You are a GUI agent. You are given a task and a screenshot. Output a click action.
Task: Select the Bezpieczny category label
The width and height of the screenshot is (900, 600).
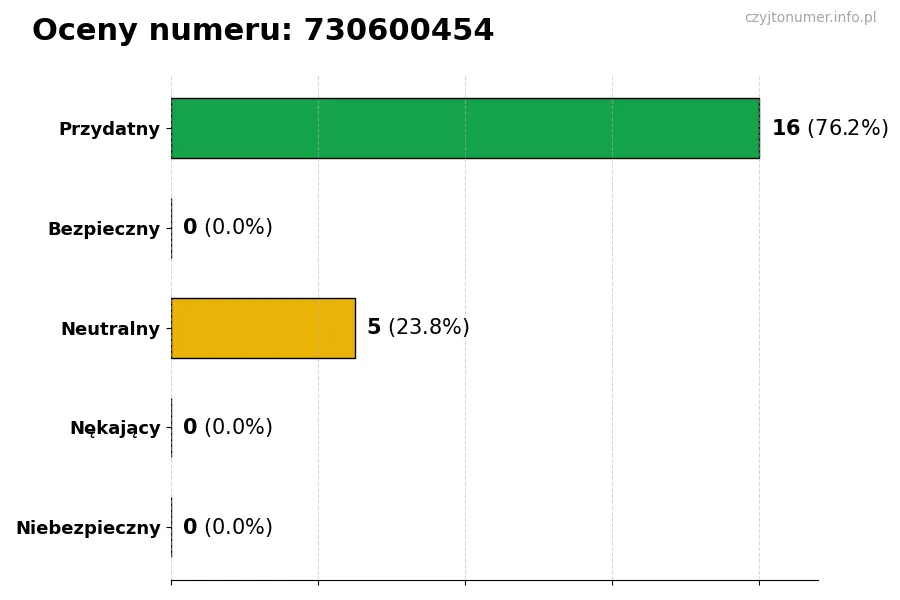[x=103, y=229]
